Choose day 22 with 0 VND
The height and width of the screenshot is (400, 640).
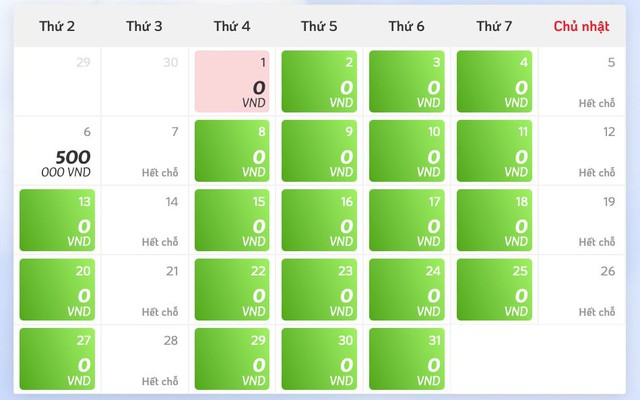232,289
